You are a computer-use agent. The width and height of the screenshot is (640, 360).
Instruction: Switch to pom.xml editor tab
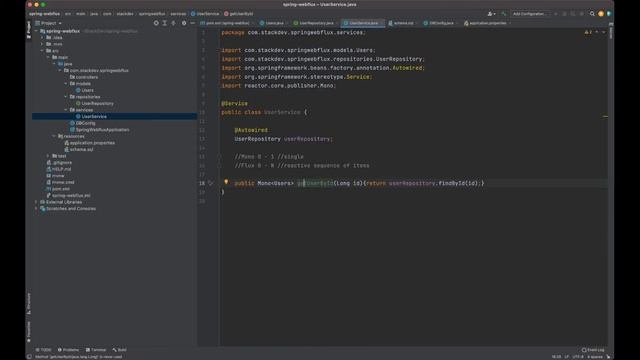227,23
